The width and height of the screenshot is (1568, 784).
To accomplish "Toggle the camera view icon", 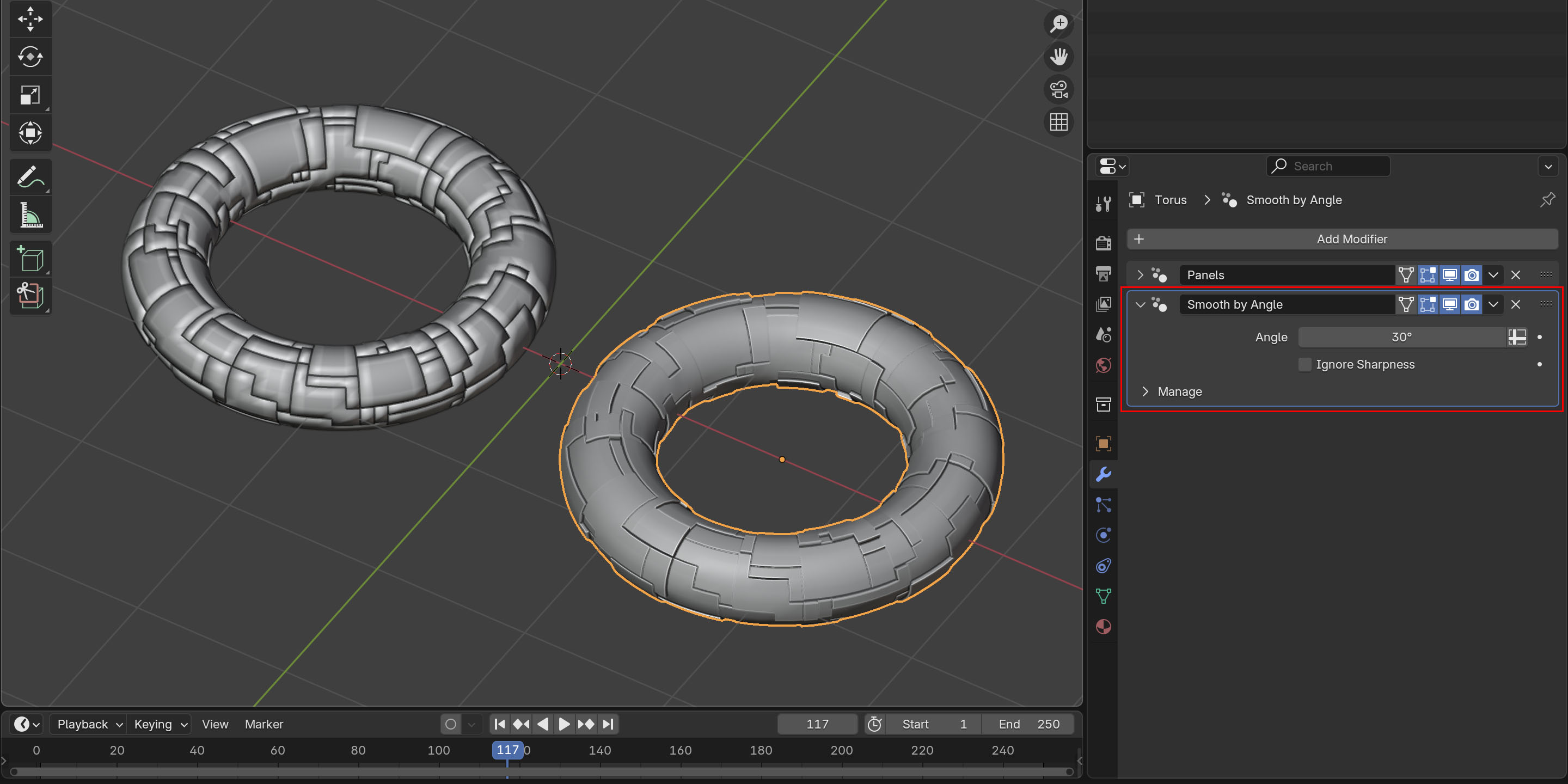I will pos(1058,89).
